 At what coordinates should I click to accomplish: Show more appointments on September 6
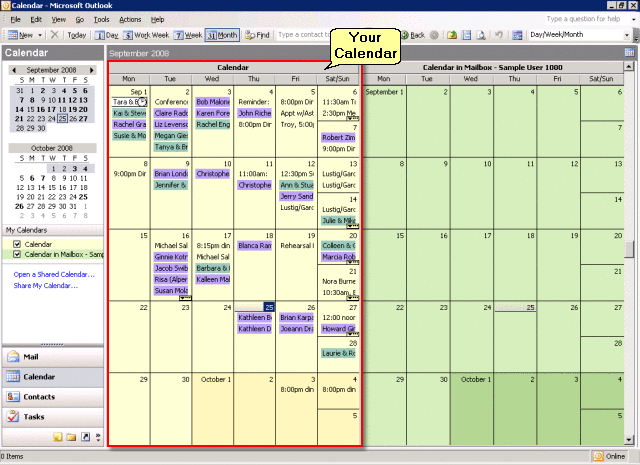pyautogui.click(x=353, y=118)
